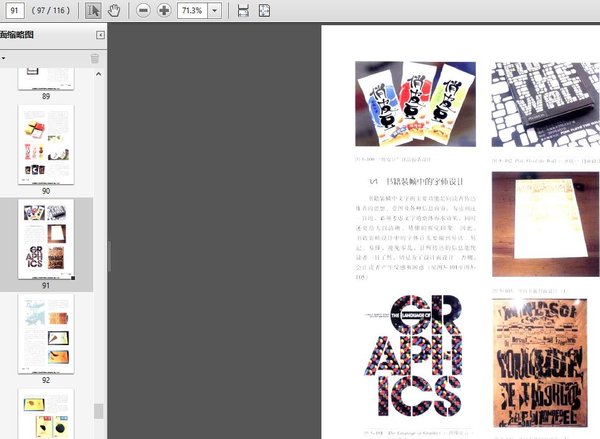Image resolution: width=600 pixels, height=439 pixels.
Task: Click the GRAPHICS typography image on page
Action: pyautogui.click(x=415, y=356)
